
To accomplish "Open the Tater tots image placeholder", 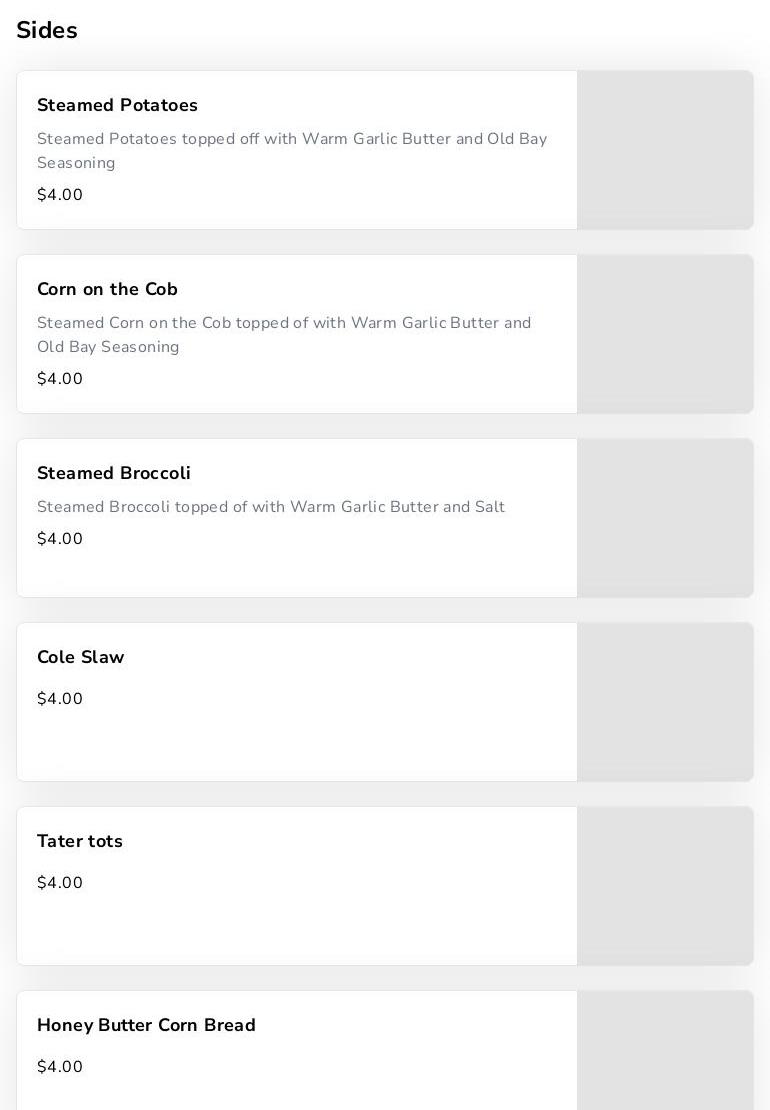I will click(665, 886).
